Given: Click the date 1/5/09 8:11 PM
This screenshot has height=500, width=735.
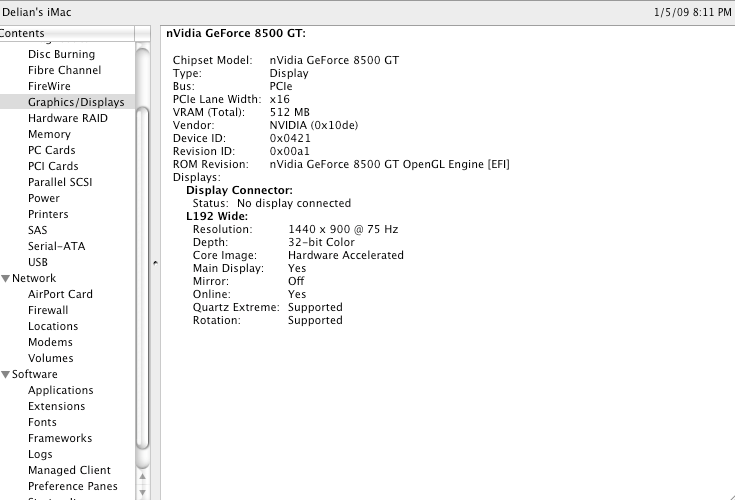Looking at the screenshot, I should coord(692,12).
